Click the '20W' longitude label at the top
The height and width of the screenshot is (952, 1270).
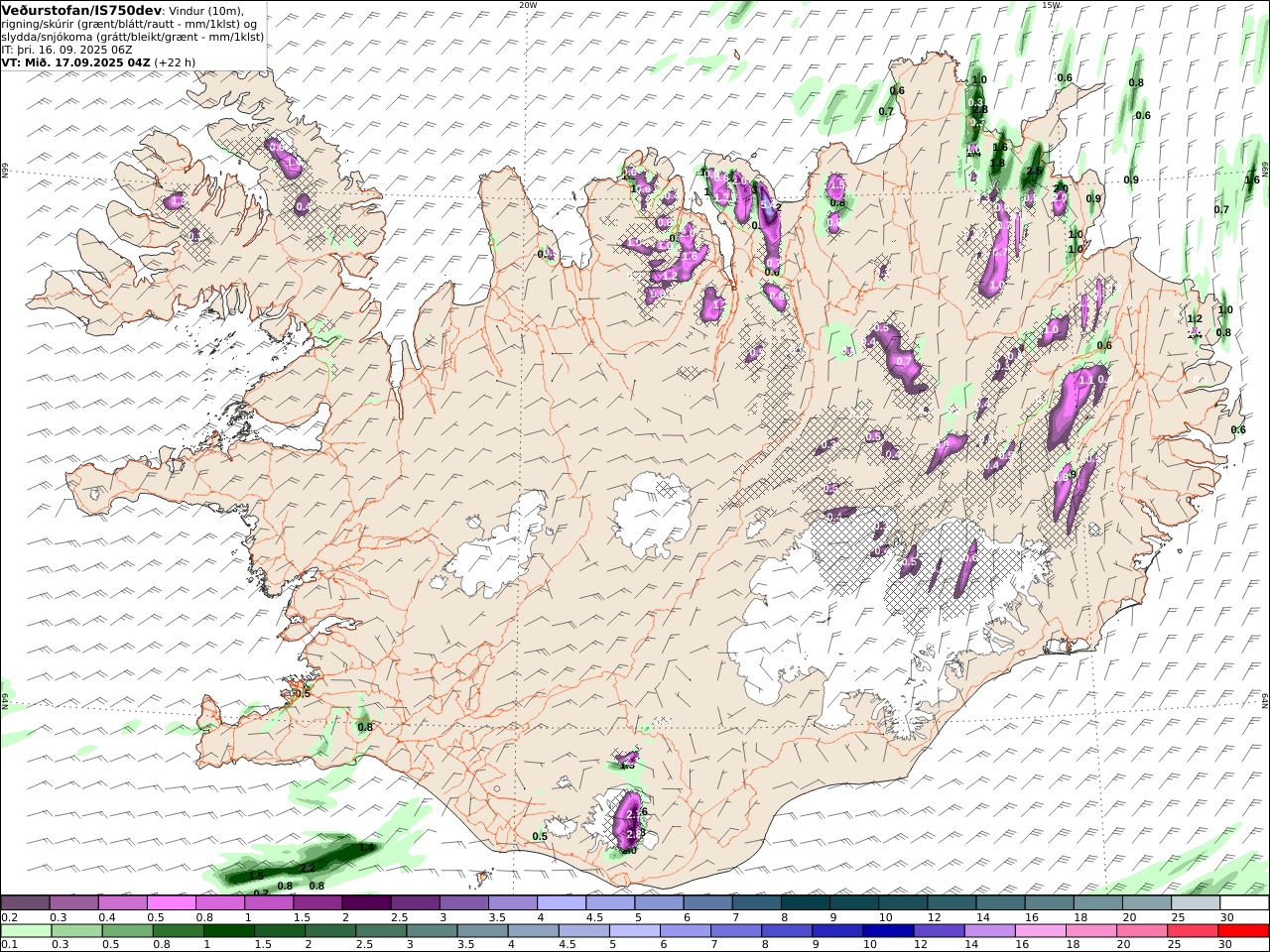pos(528,5)
